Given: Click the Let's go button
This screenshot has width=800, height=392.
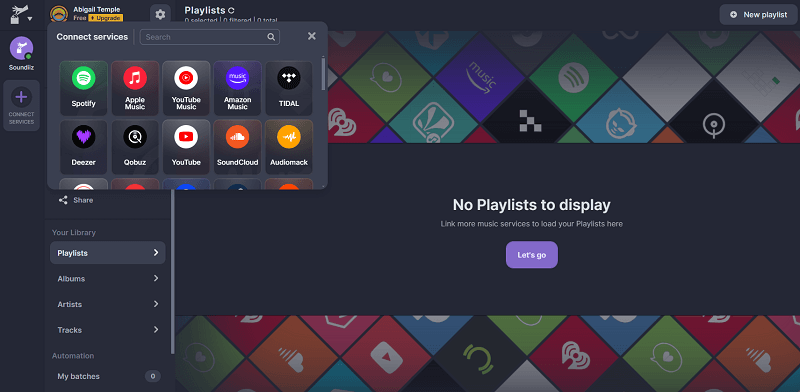Looking at the screenshot, I should (x=532, y=255).
